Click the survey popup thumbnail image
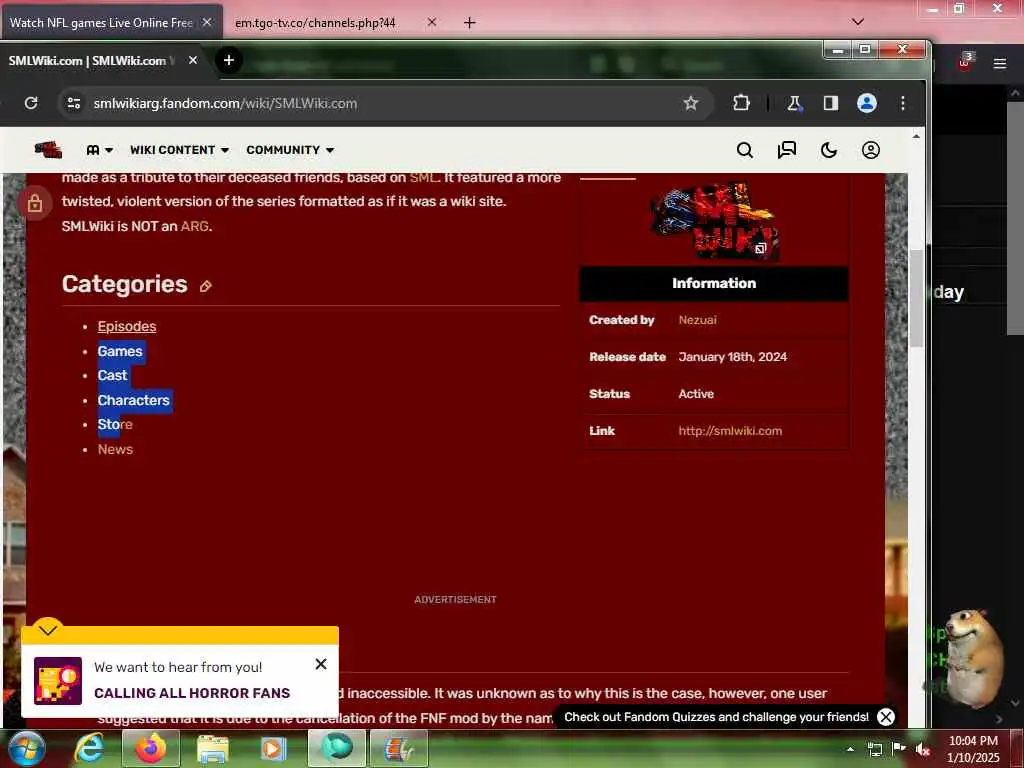 [x=58, y=680]
